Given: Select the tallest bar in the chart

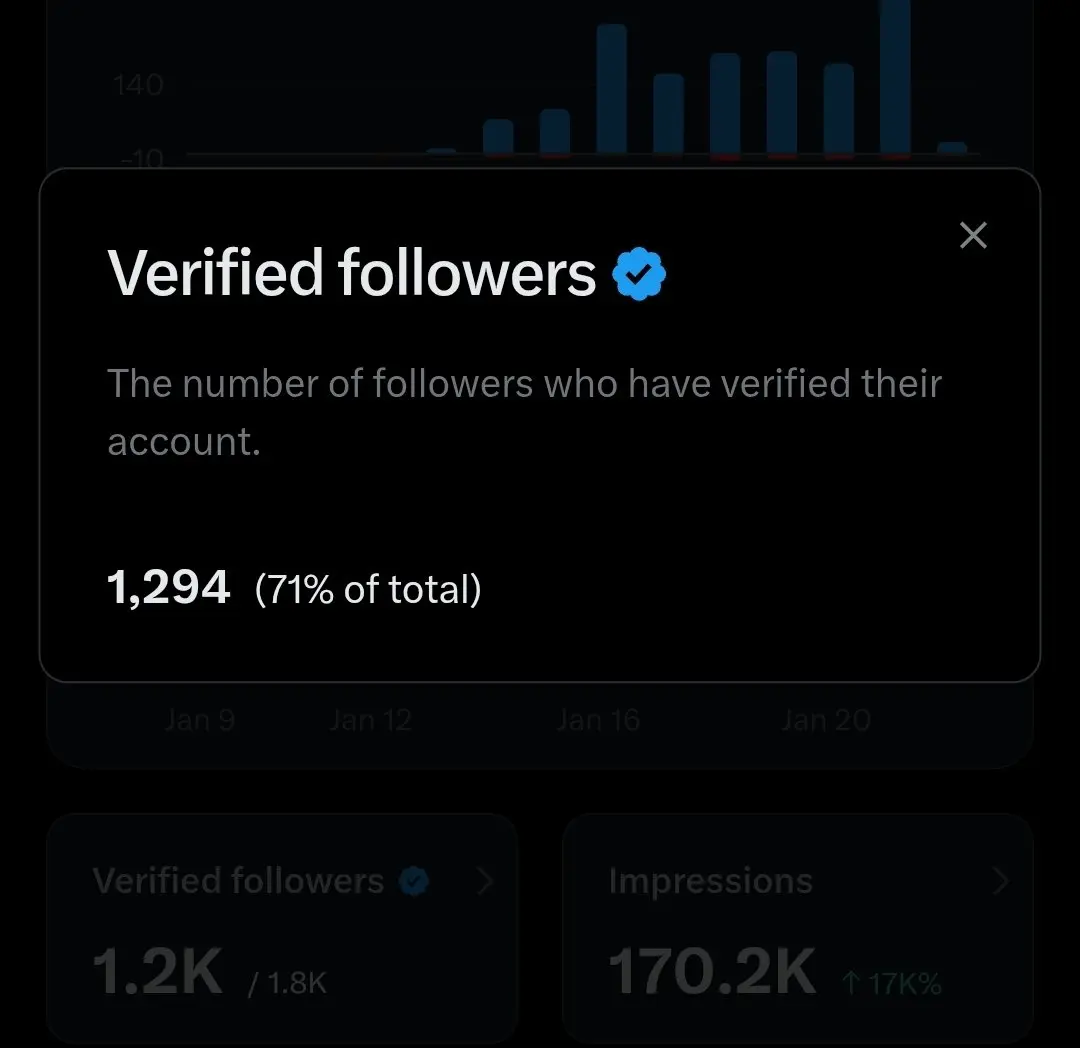Looking at the screenshot, I should 895,78.
